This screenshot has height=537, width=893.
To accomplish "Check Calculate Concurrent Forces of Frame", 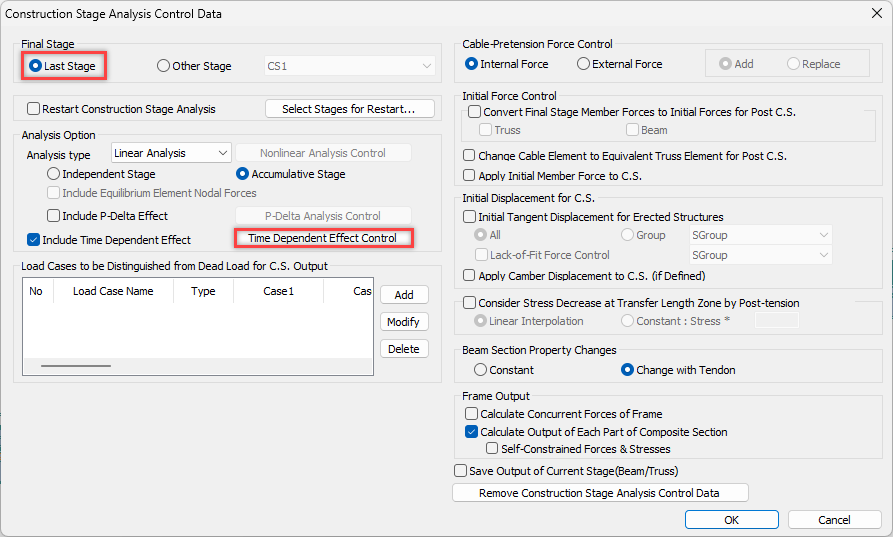I will [471, 413].
